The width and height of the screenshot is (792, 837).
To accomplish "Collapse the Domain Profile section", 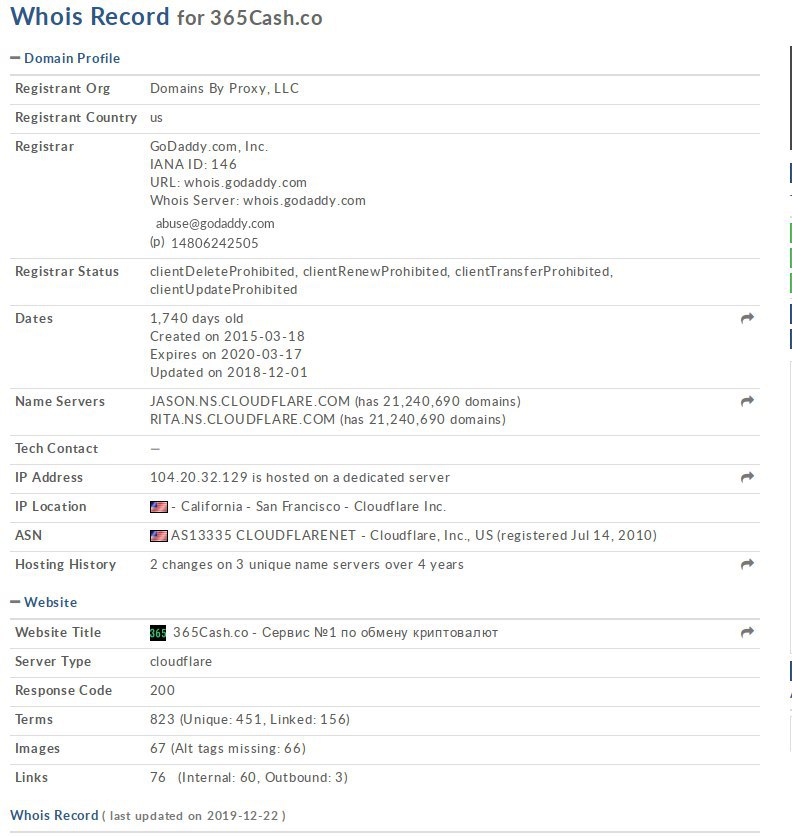I will (x=65, y=58).
